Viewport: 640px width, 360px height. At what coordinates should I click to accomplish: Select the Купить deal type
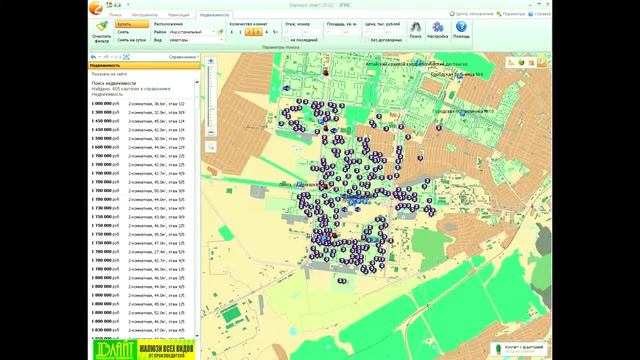[131, 24]
